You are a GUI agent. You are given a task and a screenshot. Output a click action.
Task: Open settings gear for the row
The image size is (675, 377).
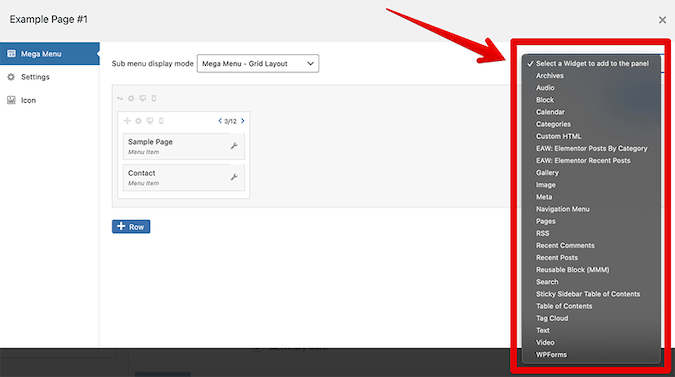[131, 98]
